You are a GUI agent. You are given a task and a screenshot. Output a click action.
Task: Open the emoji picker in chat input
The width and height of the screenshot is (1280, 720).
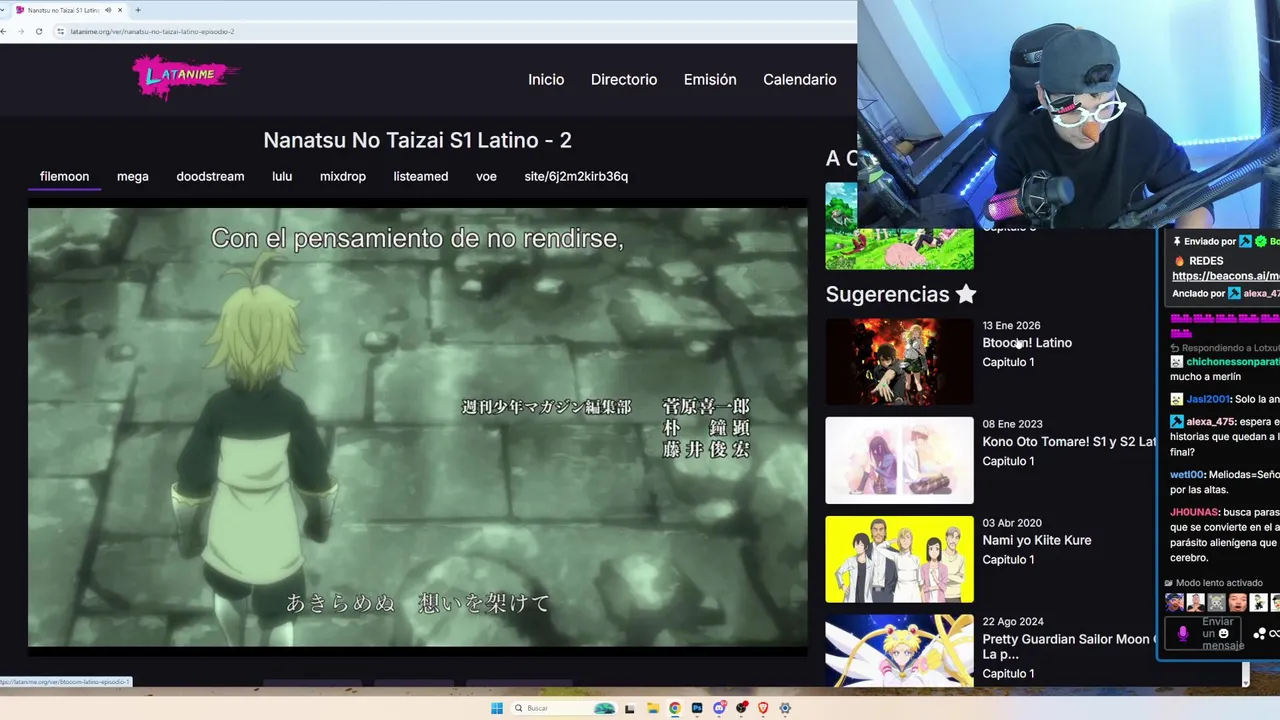point(1224,634)
